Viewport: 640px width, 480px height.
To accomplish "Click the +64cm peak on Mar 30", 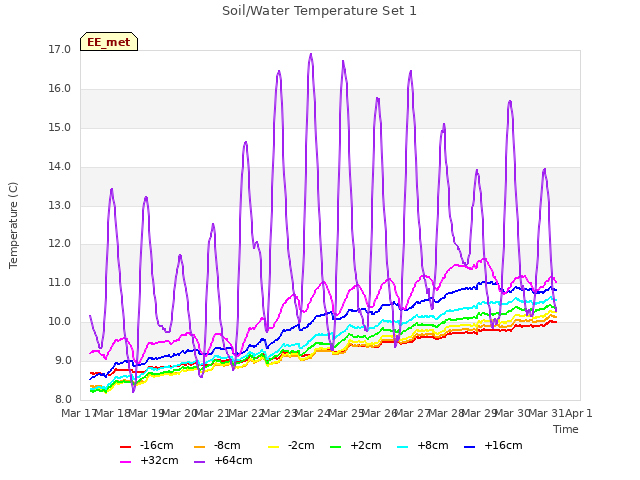I will (510, 101).
